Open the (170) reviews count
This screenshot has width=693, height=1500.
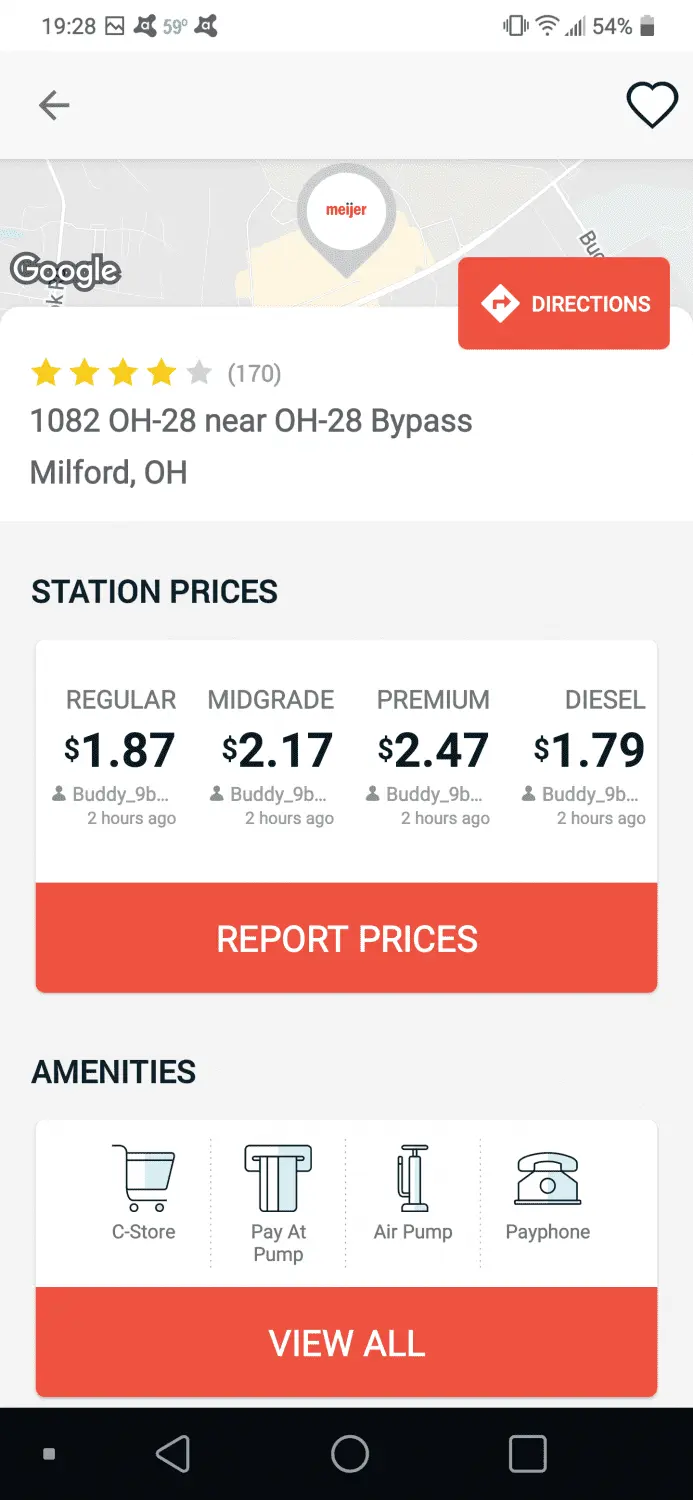(x=254, y=374)
